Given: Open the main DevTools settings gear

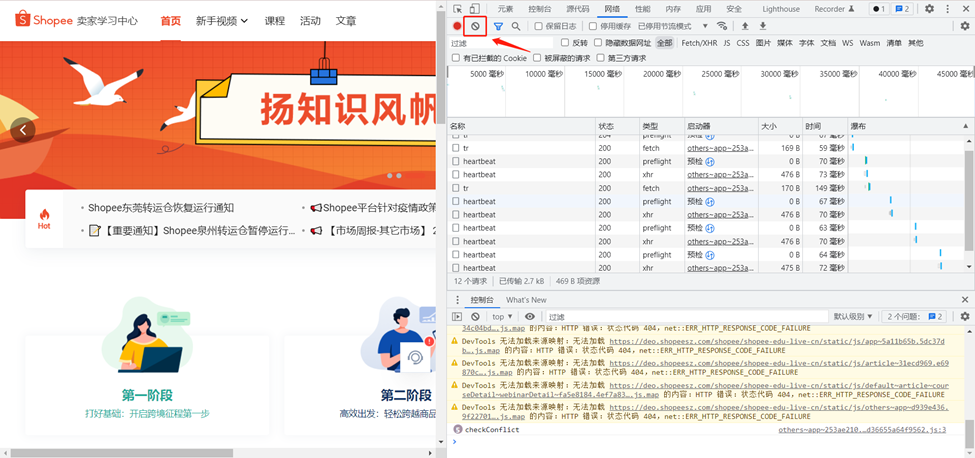Looking at the screenshot, I should [x=929, y=9].
